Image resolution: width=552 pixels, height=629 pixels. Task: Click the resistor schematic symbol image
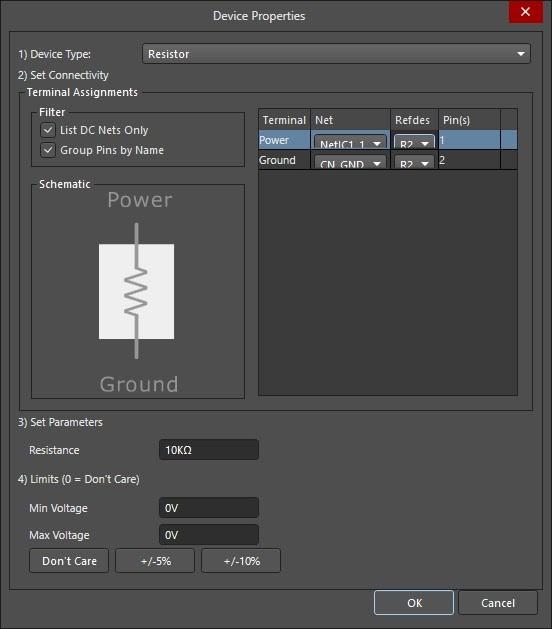pyautogui.click(x=136, y=291)
